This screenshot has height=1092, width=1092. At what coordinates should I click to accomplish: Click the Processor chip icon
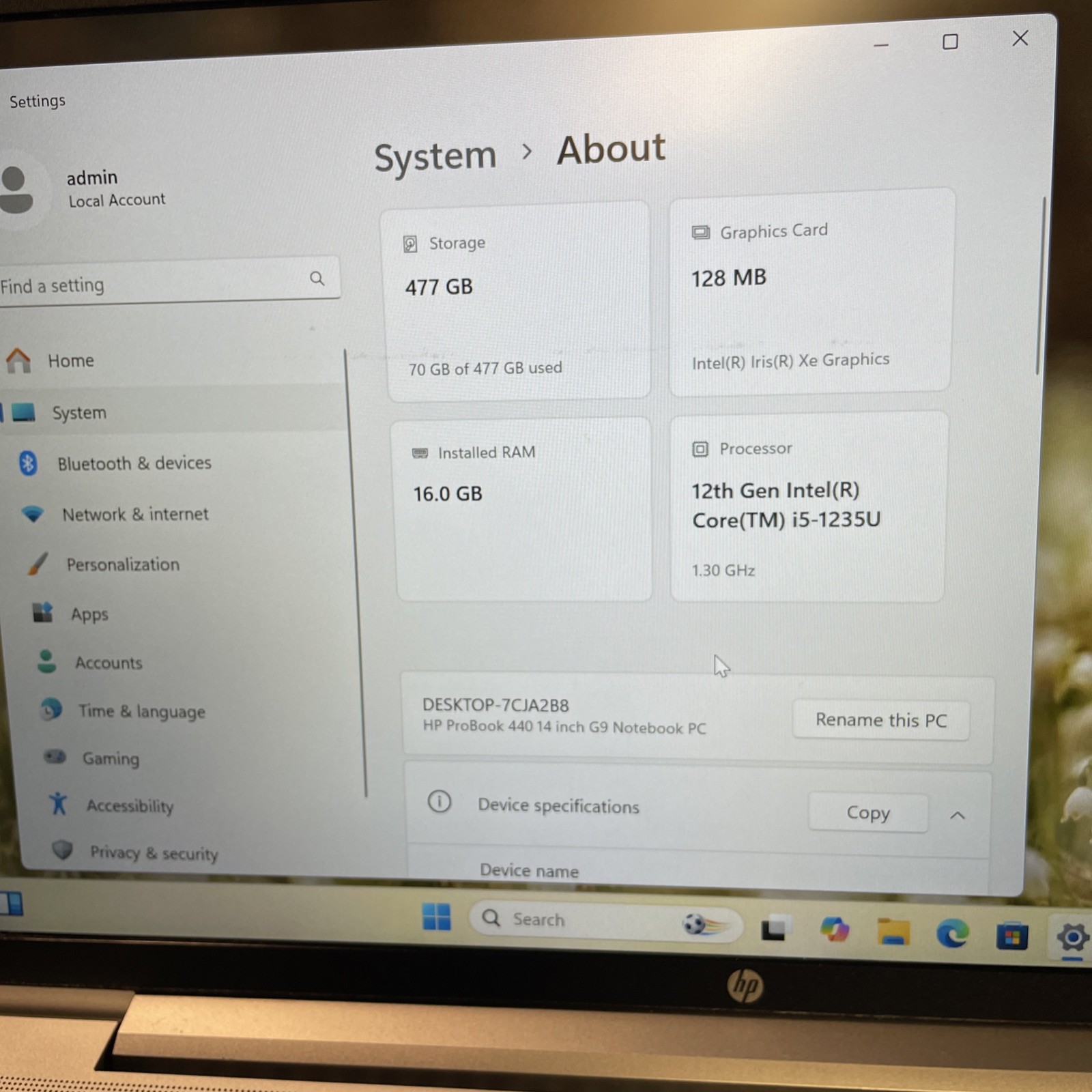(700, 449)
